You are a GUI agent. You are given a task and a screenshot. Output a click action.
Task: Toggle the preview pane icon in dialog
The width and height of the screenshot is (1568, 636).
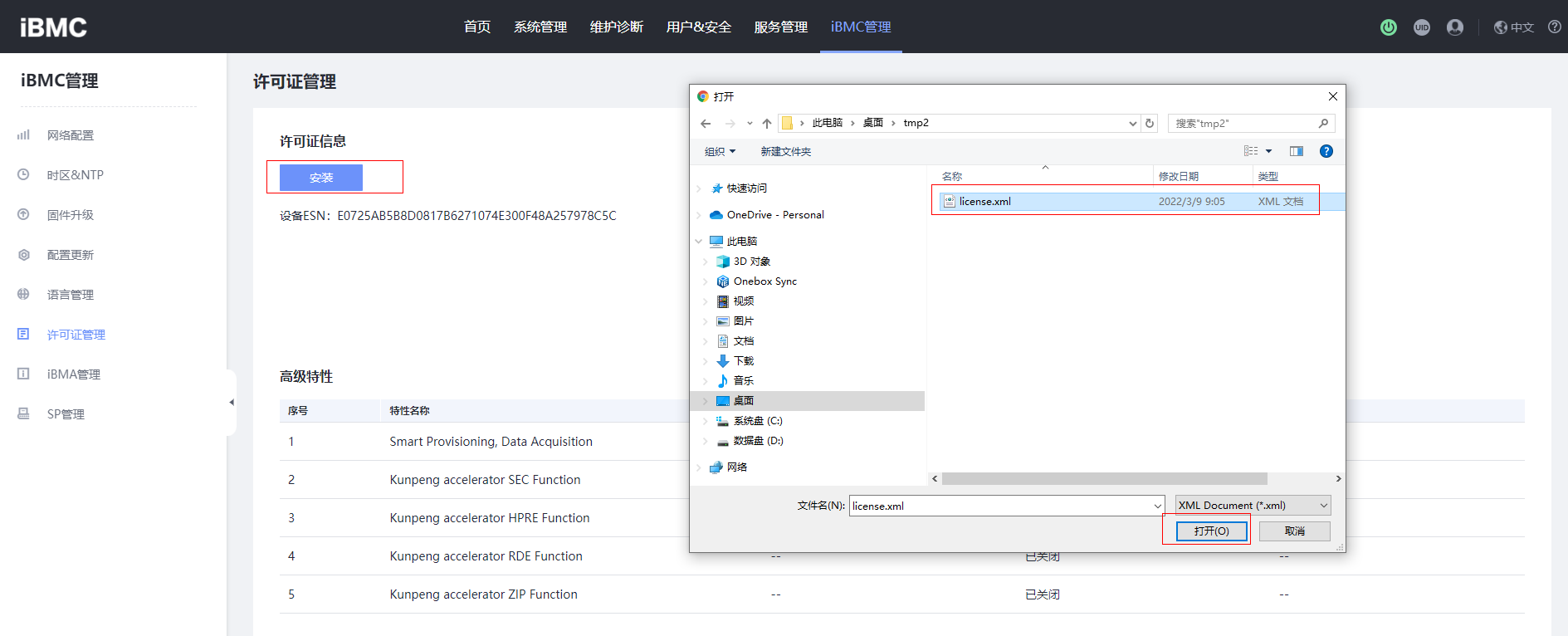1297,151
